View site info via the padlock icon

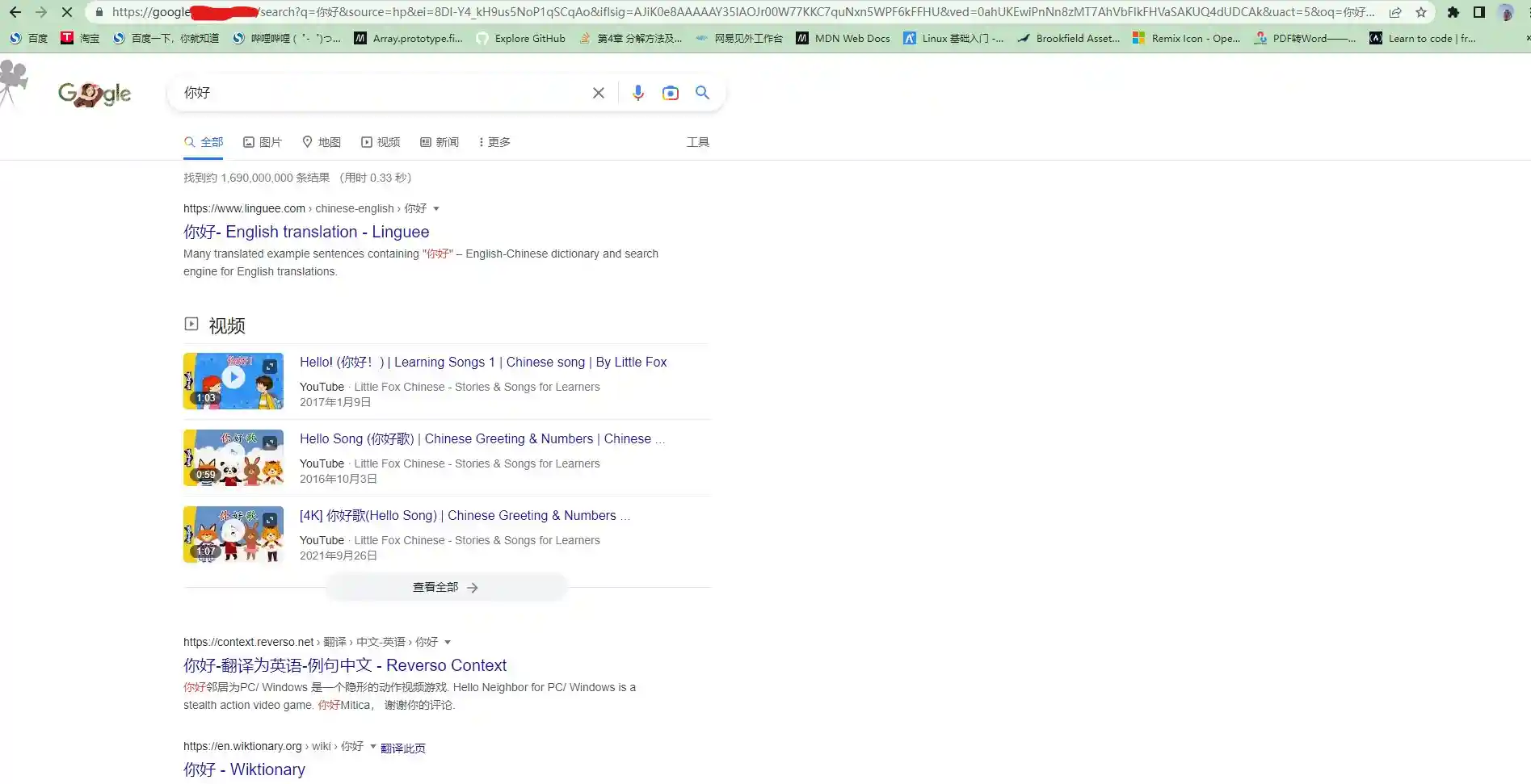(x=99, y=12)
